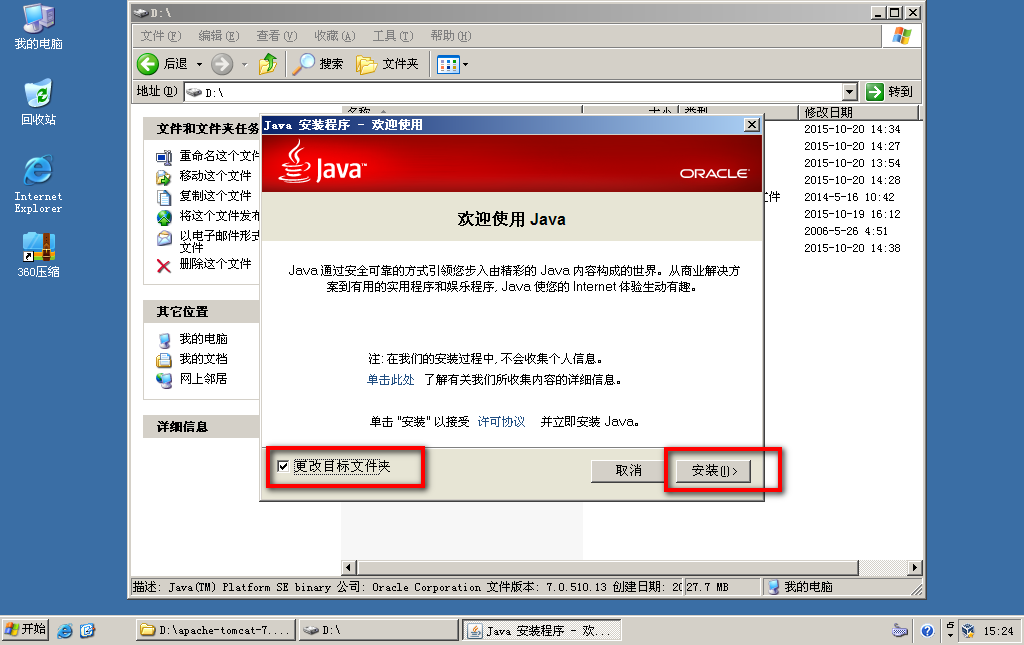Click the email-this-file task
Screen dimensions: 1024x645
208,241
